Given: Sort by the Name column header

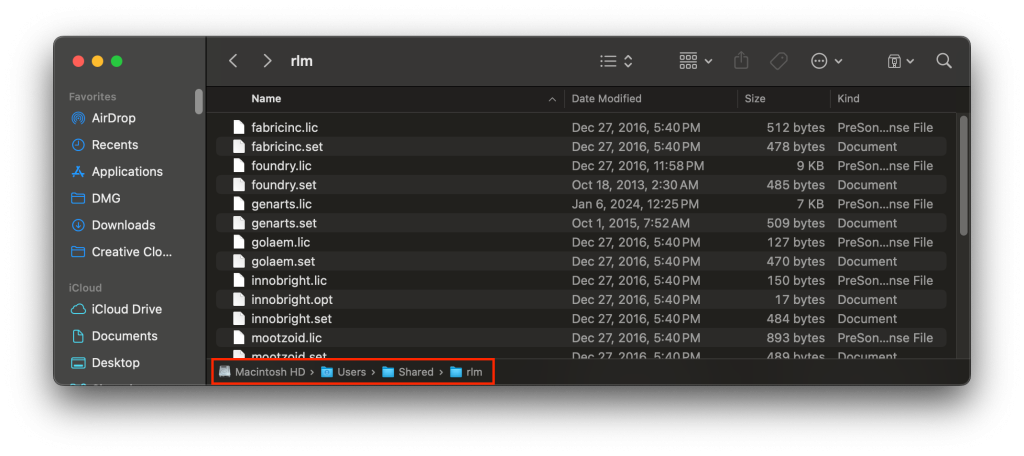Looking at the screenshot, I should 266,99.
